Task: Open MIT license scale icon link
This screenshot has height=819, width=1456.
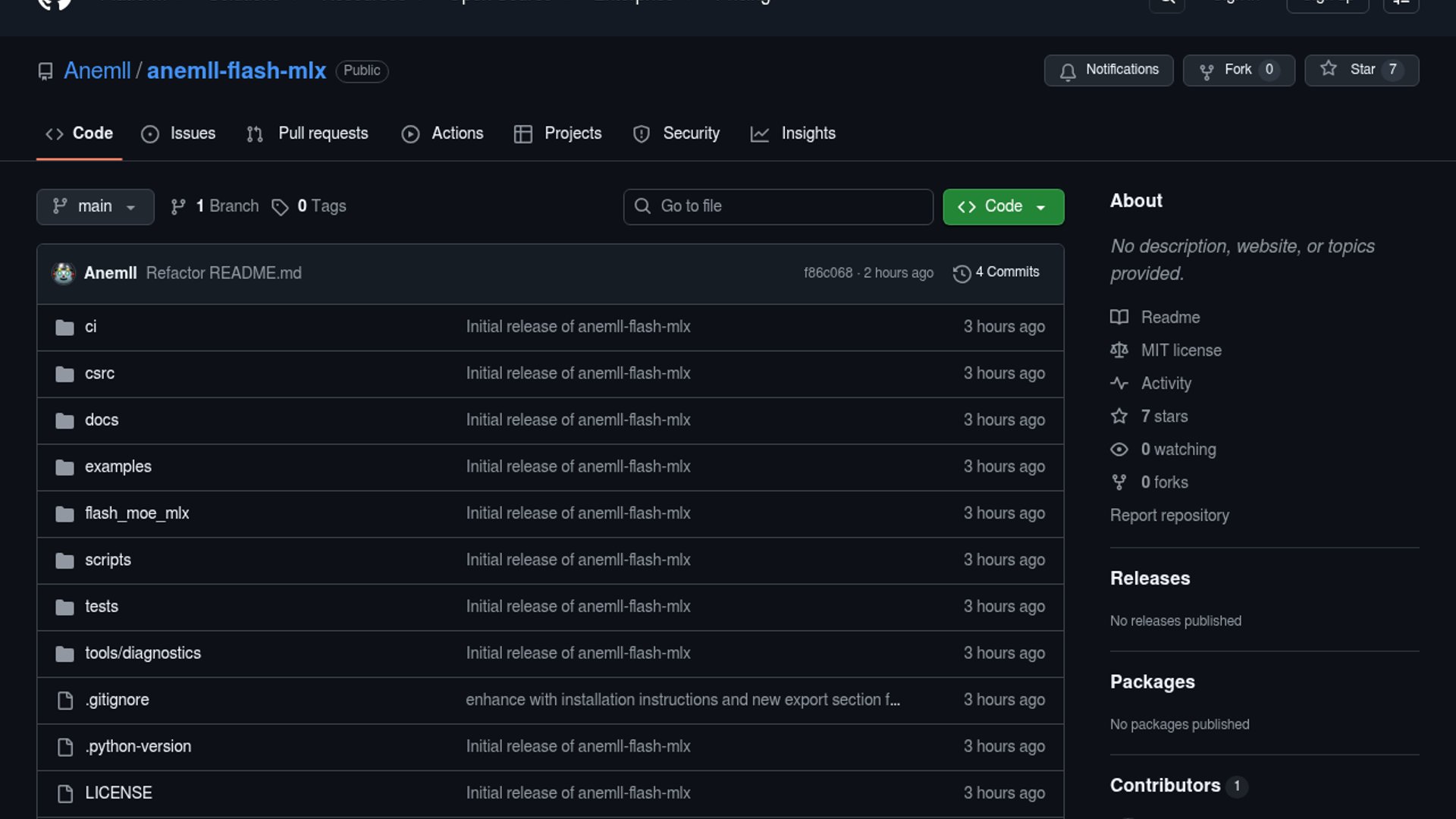Action: (x=1119, y=350)
